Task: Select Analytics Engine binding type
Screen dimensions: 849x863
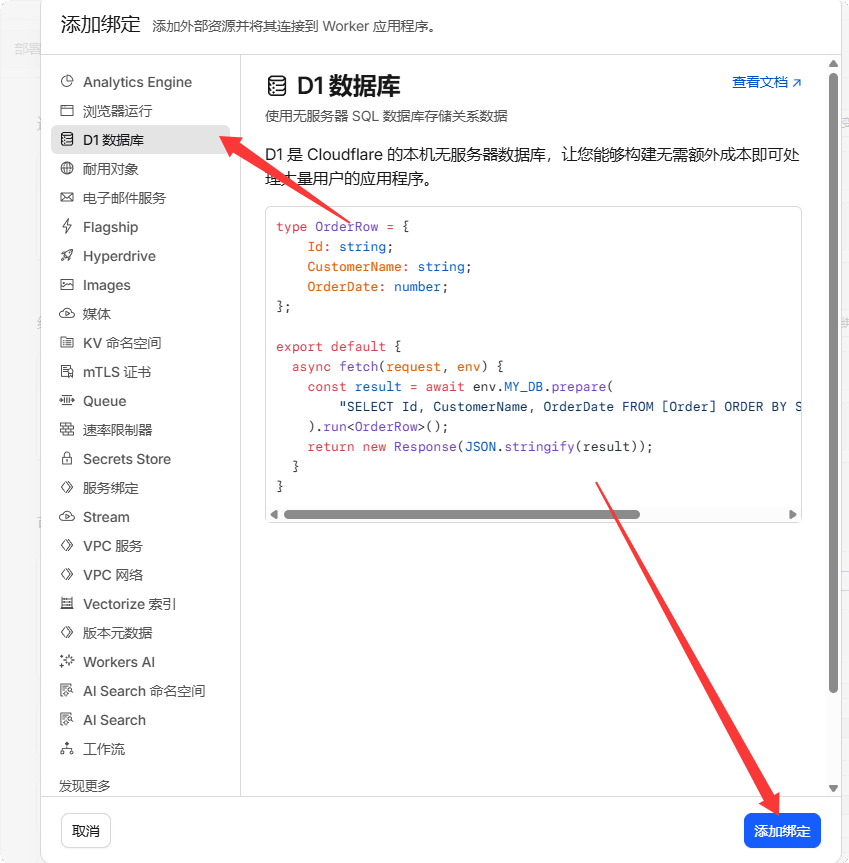Action: 140,82
